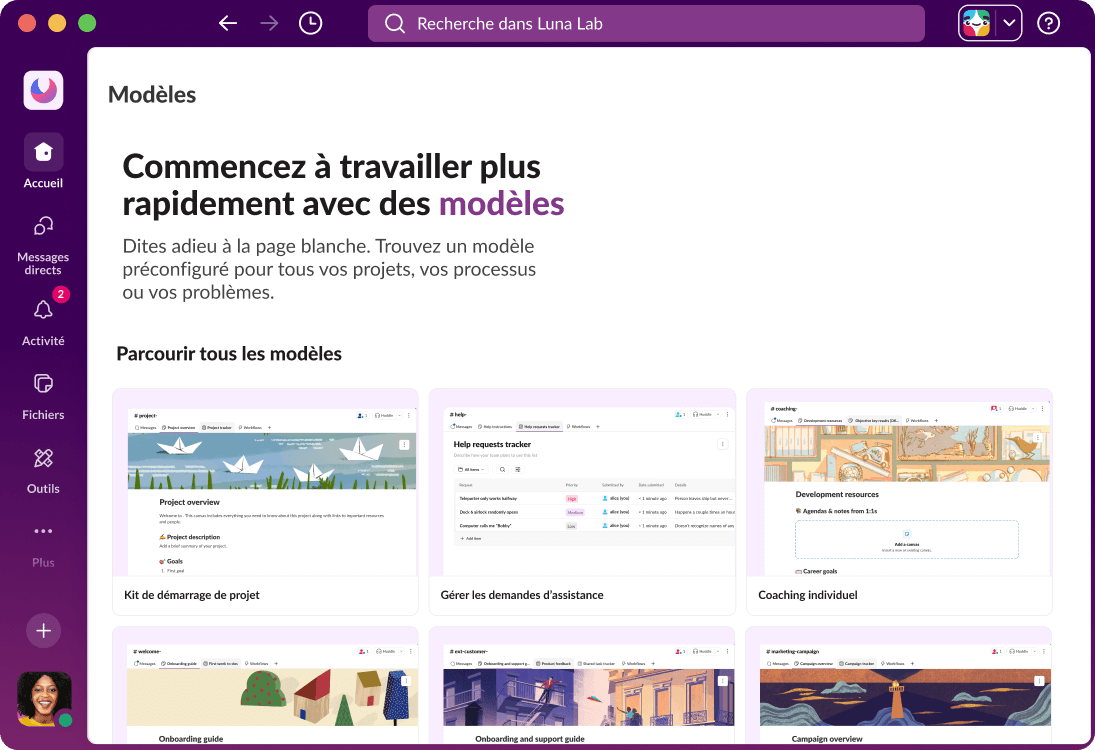Open recent history with the clock icon
The image size is (1095, 750).
tap(310, 22)
